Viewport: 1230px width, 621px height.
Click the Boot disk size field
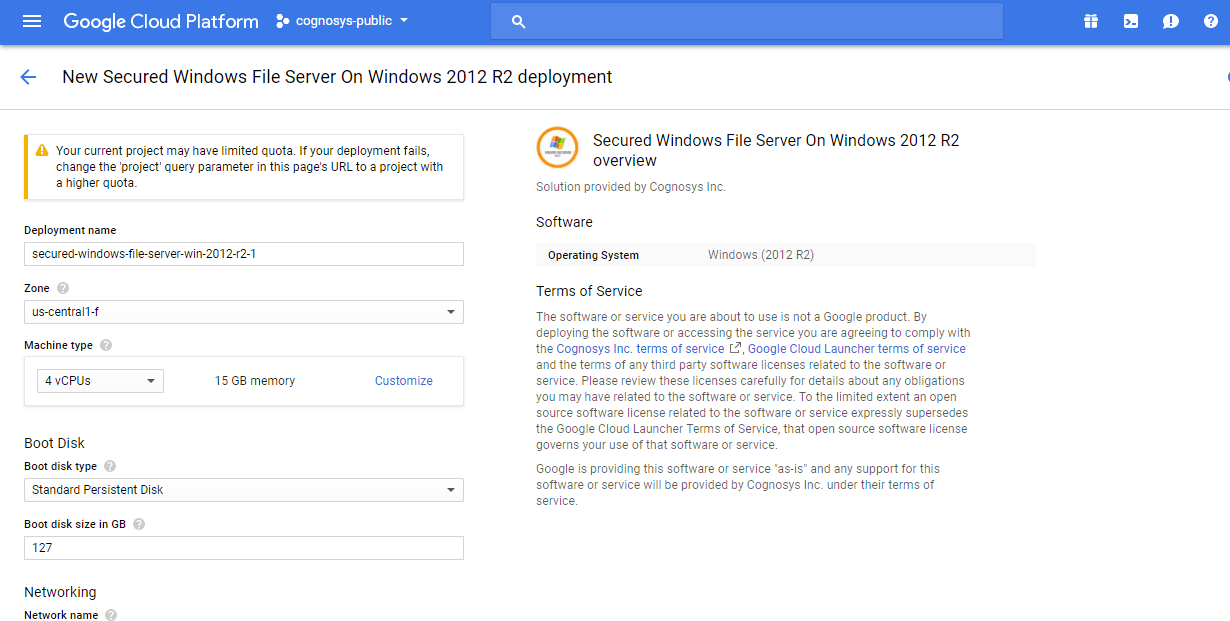243,548
